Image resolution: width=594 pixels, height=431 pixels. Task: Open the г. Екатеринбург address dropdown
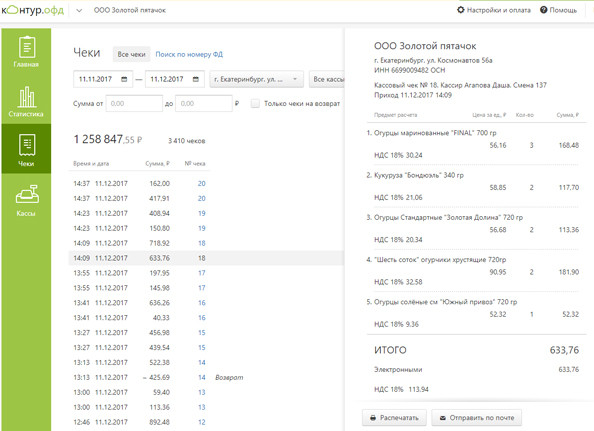[256, 79]
